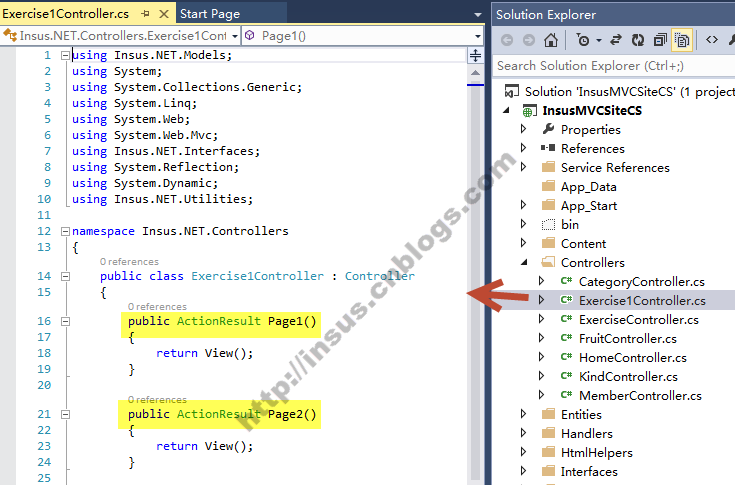Select the App_Data folder
735x485 pixels.
588,187
